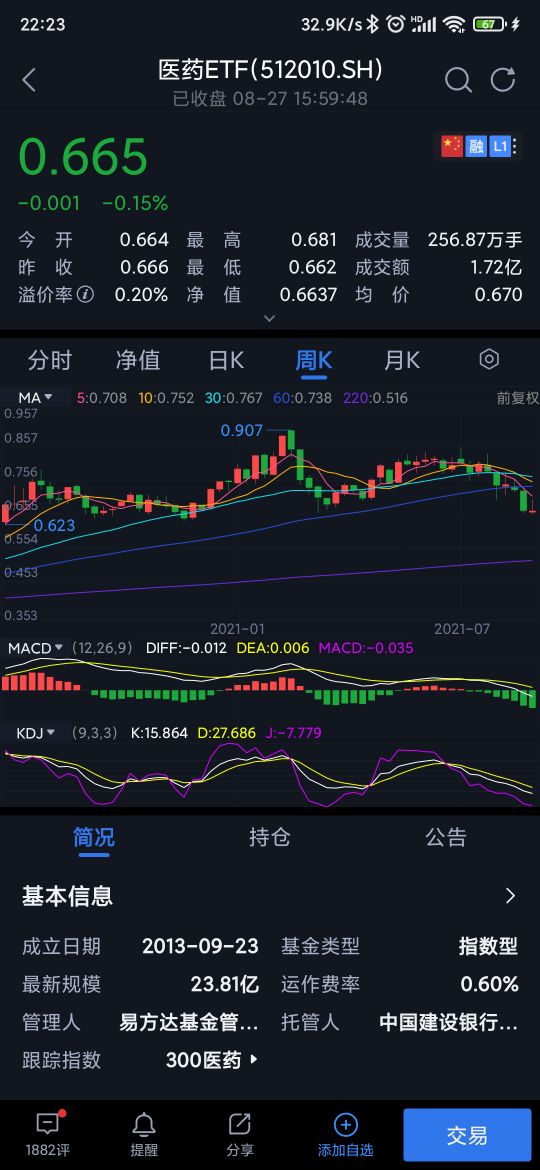Open the MACD indicator dropdown
The image size is (540, 1170).
pyautogui.click(x=35, y=648)
